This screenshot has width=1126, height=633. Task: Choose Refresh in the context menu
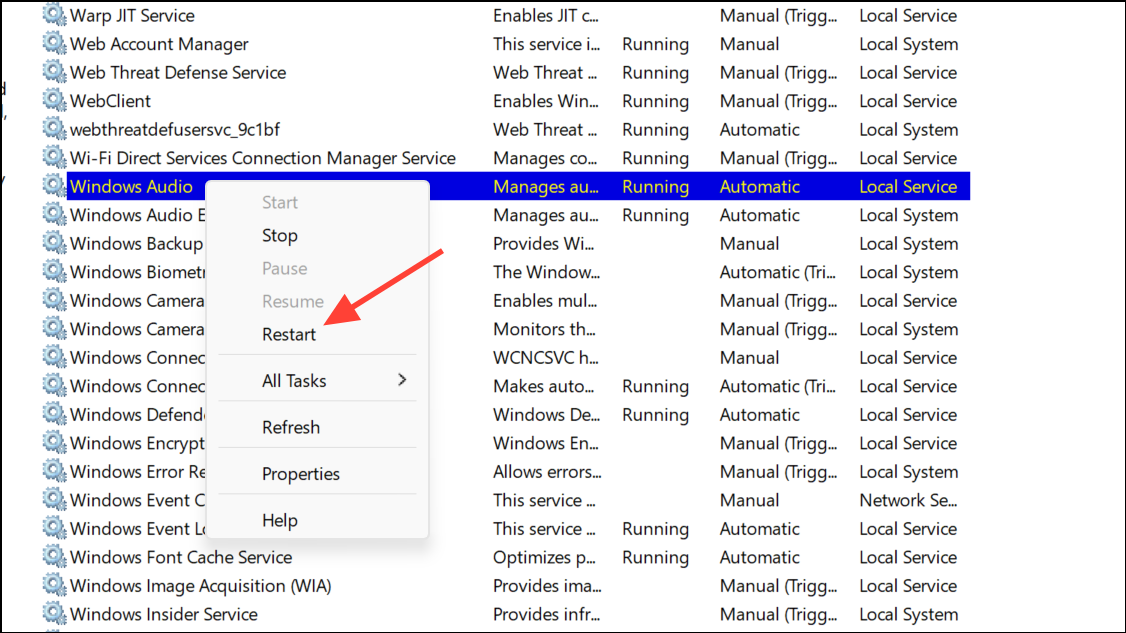tap(291, 427)
